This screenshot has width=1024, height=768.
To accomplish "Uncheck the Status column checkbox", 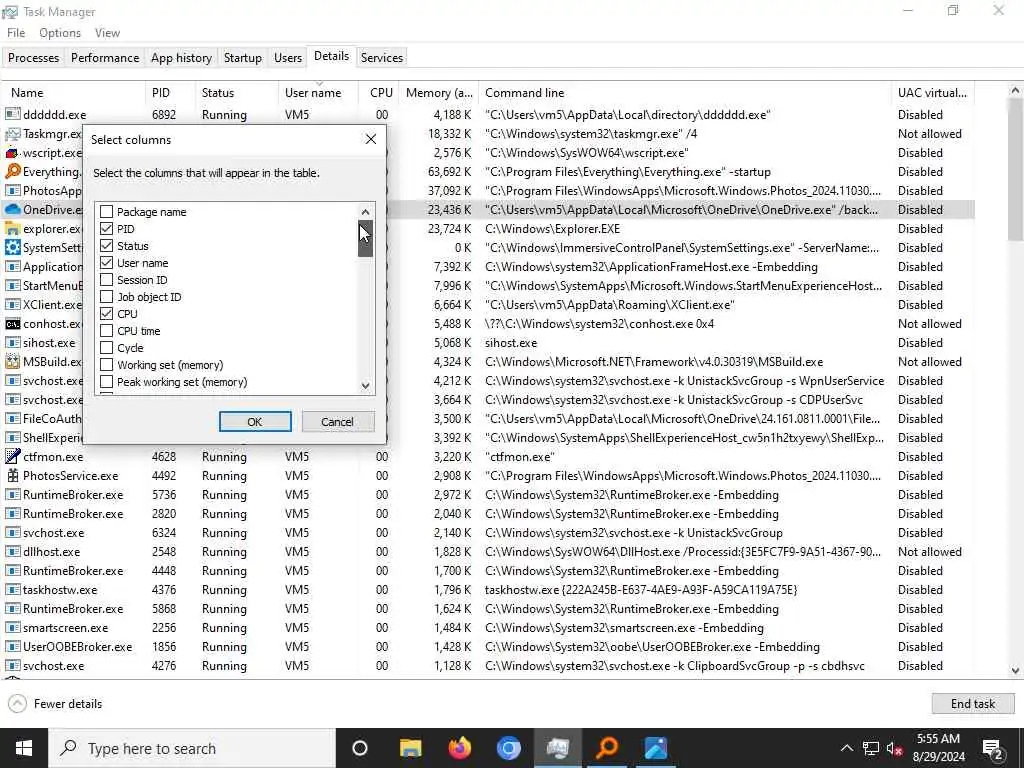I will point(106,246).
